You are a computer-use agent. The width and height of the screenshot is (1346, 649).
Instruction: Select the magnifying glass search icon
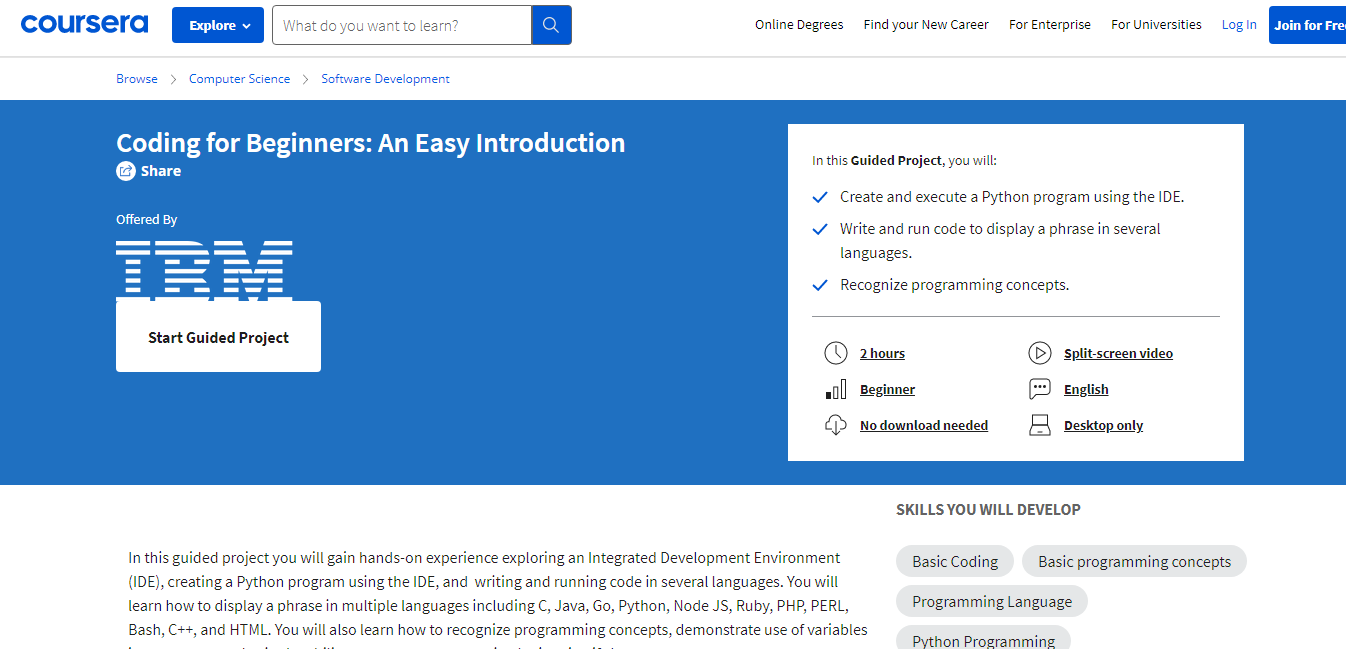click(551, 24)
